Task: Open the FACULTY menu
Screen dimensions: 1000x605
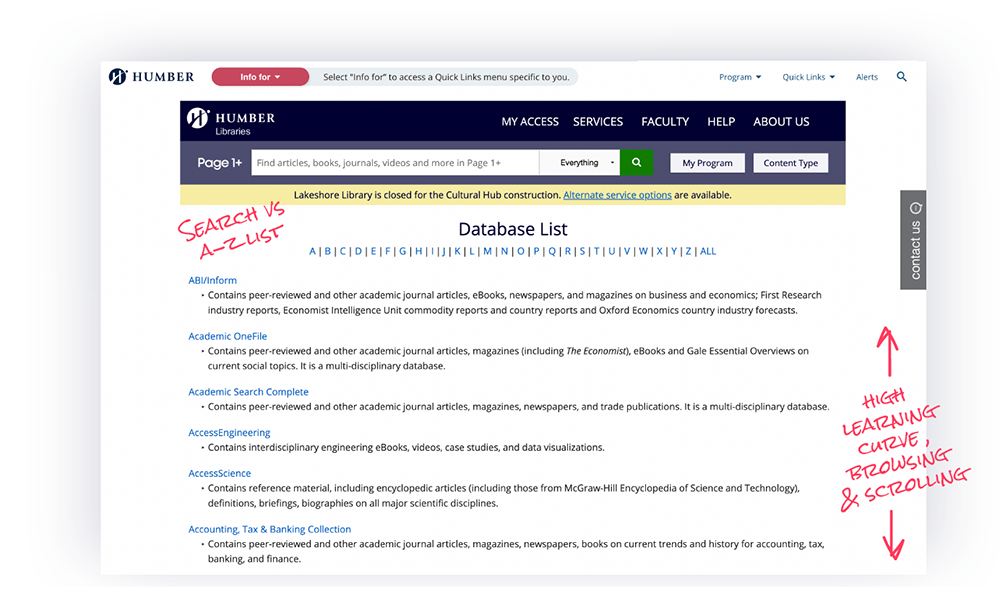Action: pyautogui.click(x=665, y=122)
